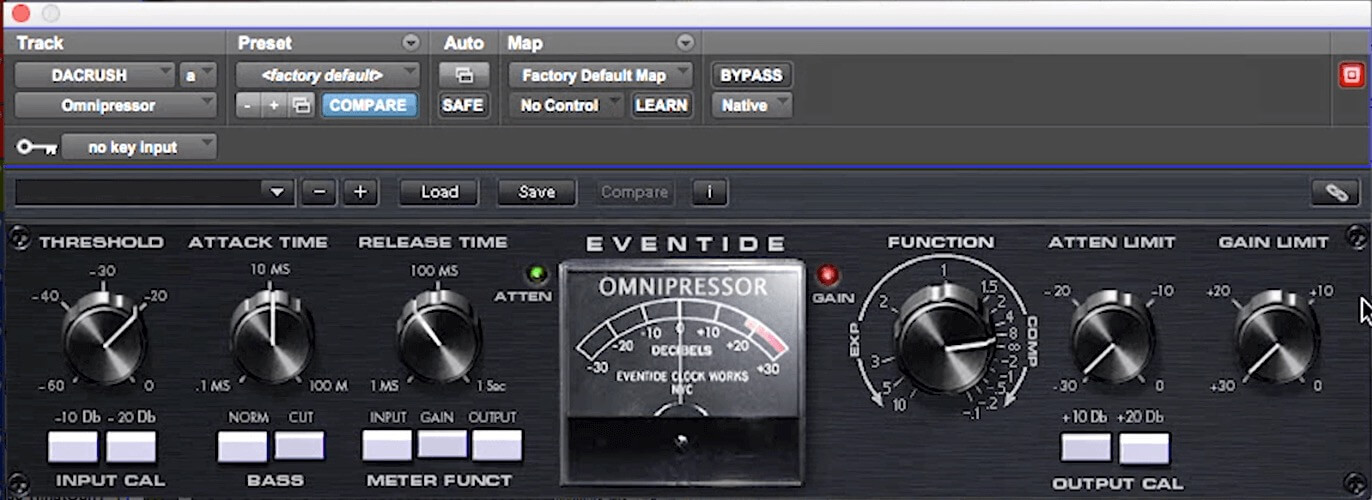Open the plug-in automation enable dialog icon
This screenshot has width=1372, height=500.
[x=462, y=75]
